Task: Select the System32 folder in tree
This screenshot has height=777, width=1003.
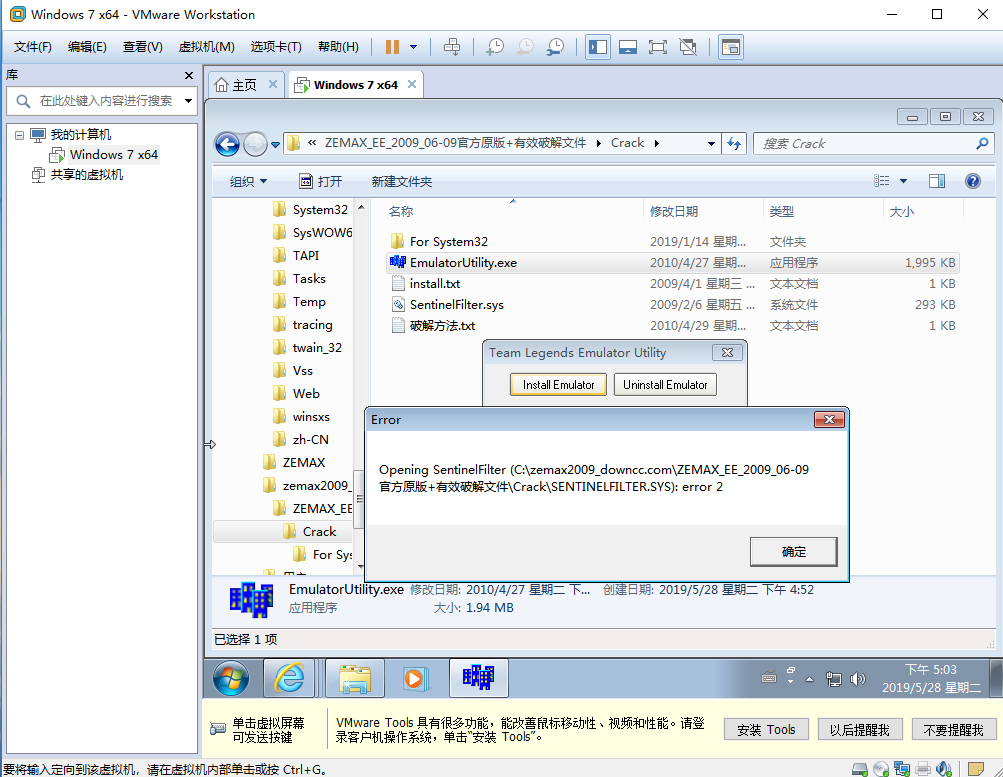Action: 320,210
